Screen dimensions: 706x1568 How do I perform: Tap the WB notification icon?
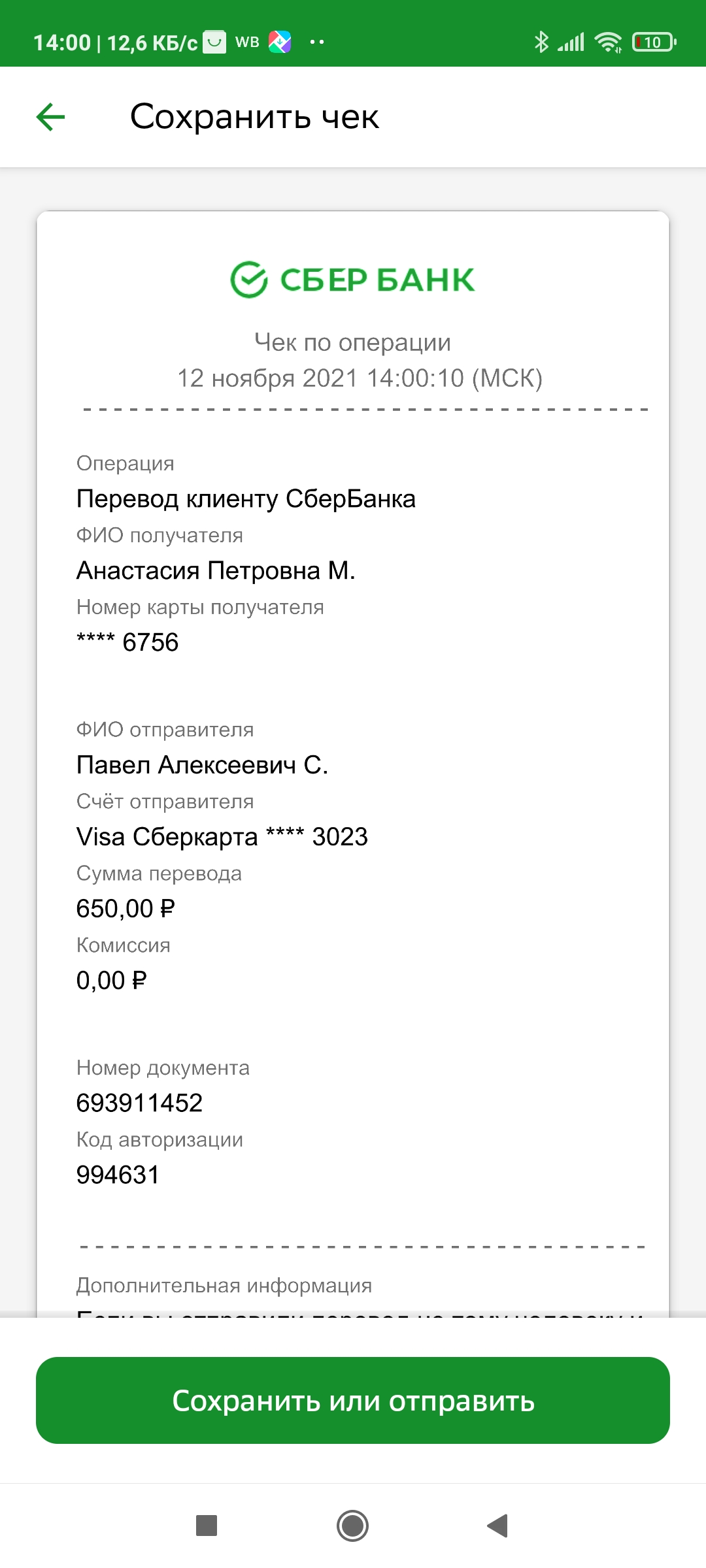pyautogui.click(x=247, y=42)
